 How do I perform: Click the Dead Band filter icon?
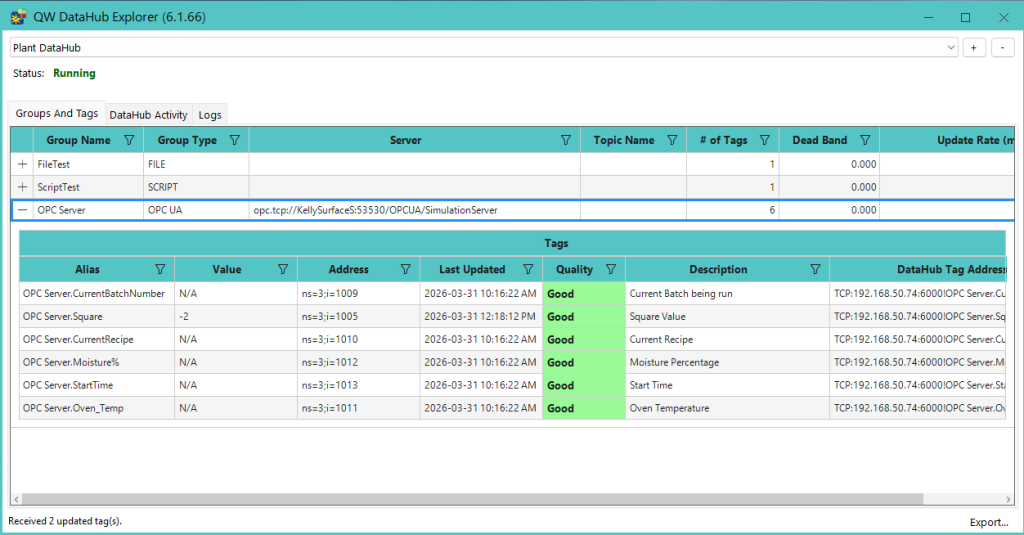pos(865,140)
